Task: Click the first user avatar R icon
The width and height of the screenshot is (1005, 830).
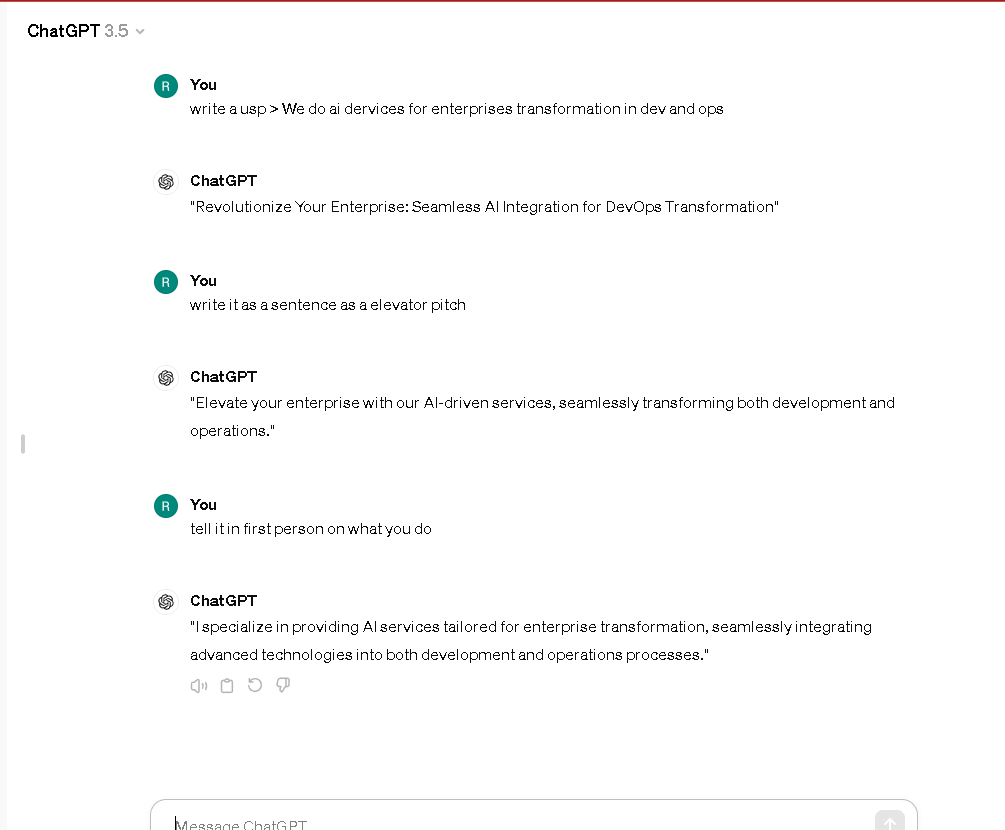Action: pos(166,86)
